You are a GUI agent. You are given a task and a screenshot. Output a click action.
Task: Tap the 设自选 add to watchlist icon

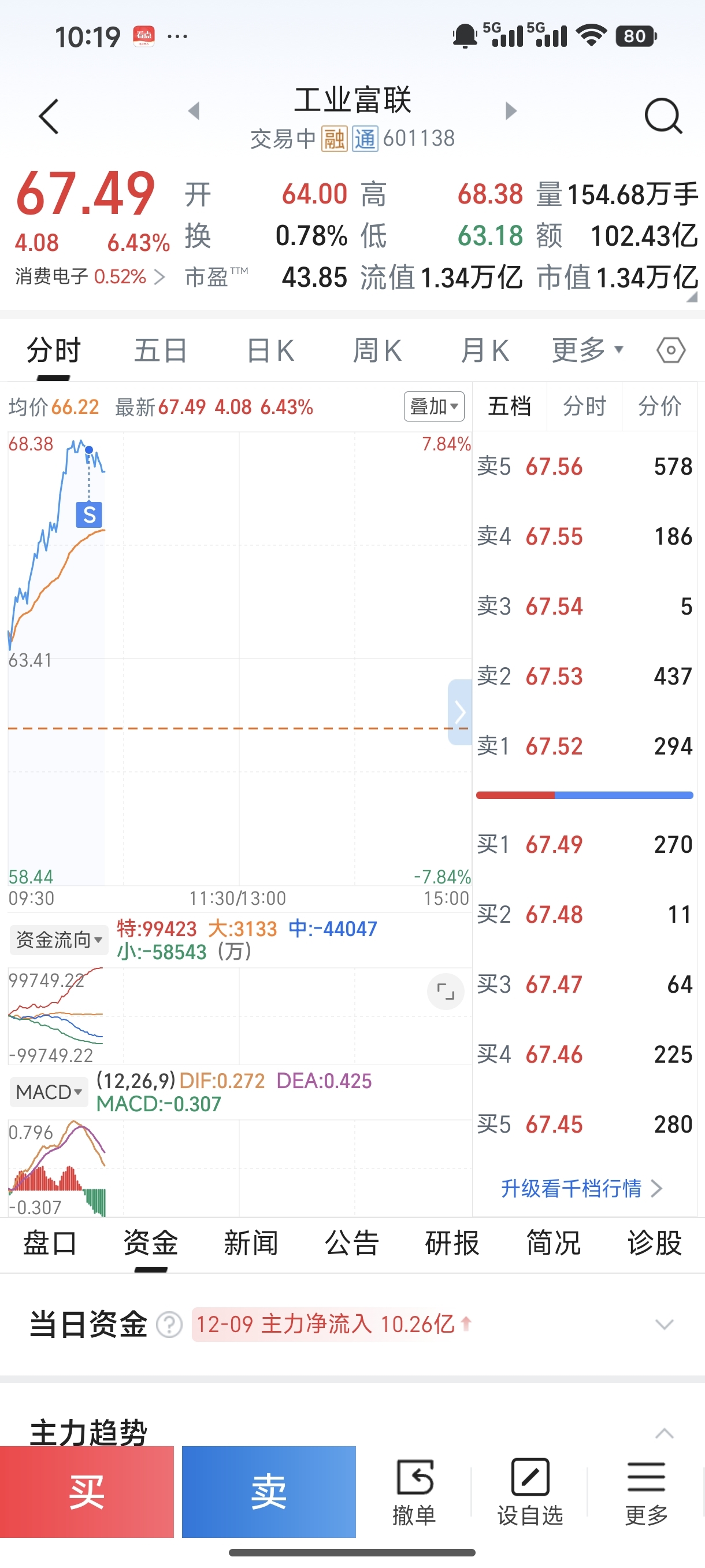[x=530, y=1492]
